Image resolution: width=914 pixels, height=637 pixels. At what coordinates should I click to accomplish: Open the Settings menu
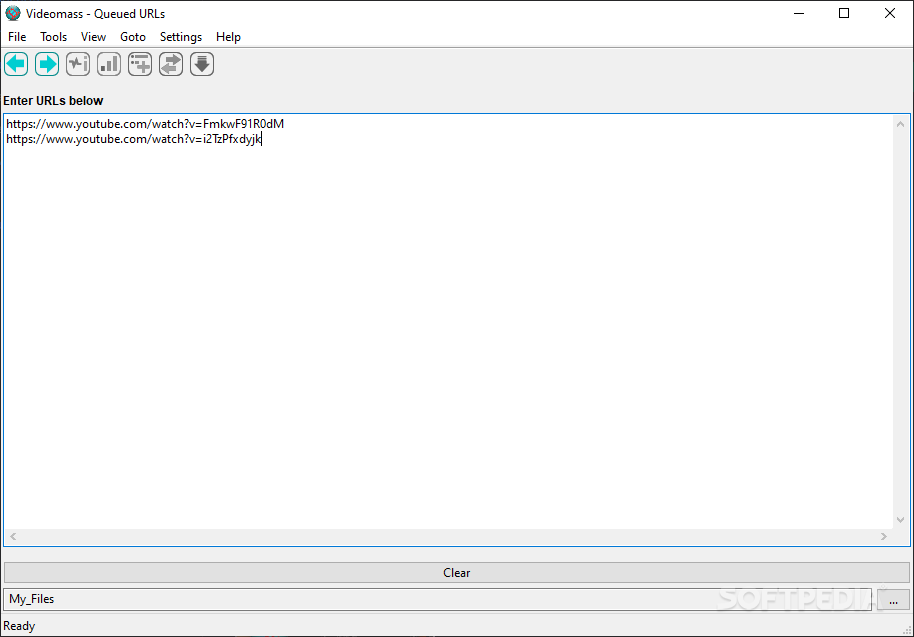coord(181,37)
